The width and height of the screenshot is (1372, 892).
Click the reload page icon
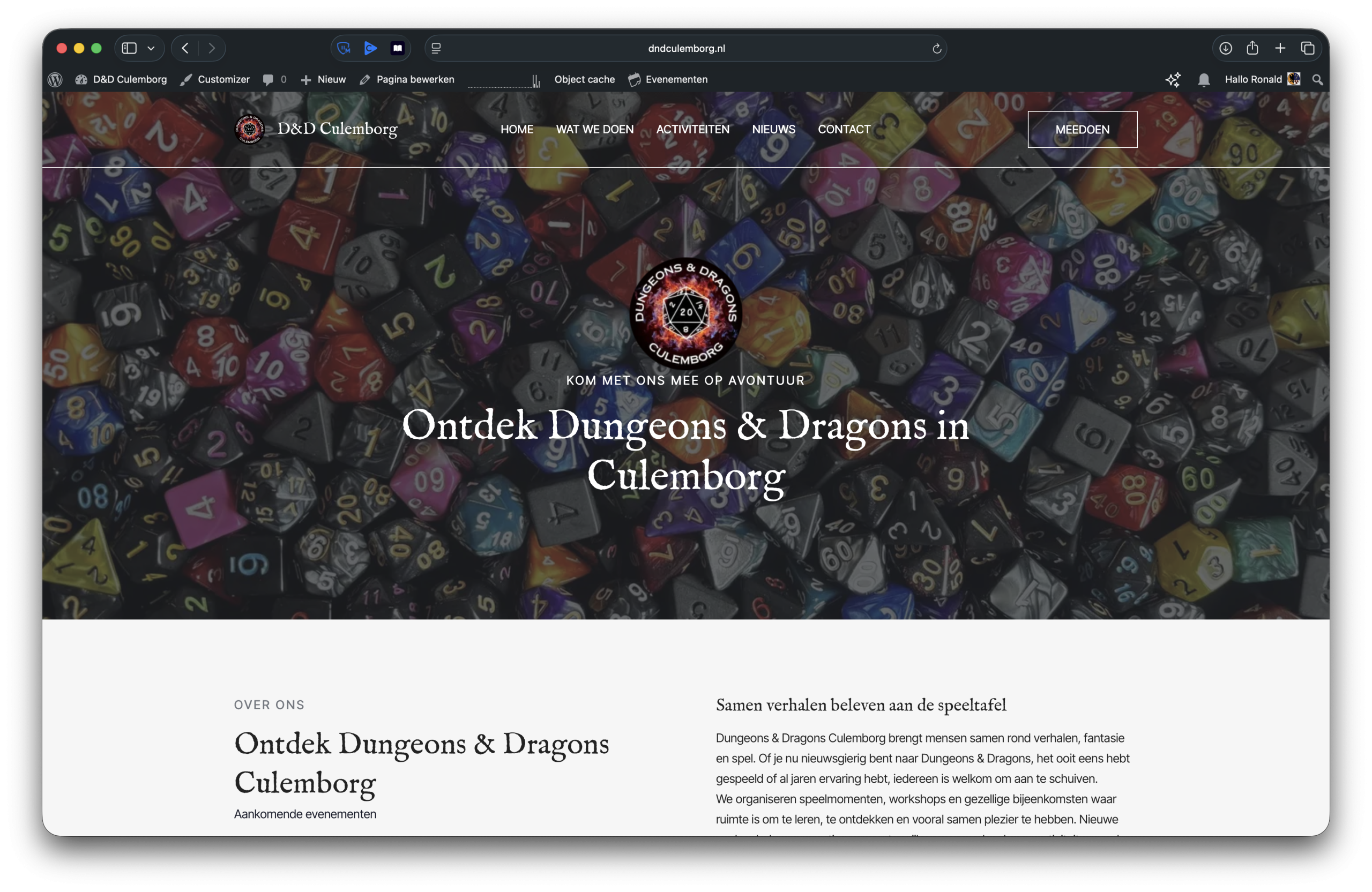tap(937, 48)
